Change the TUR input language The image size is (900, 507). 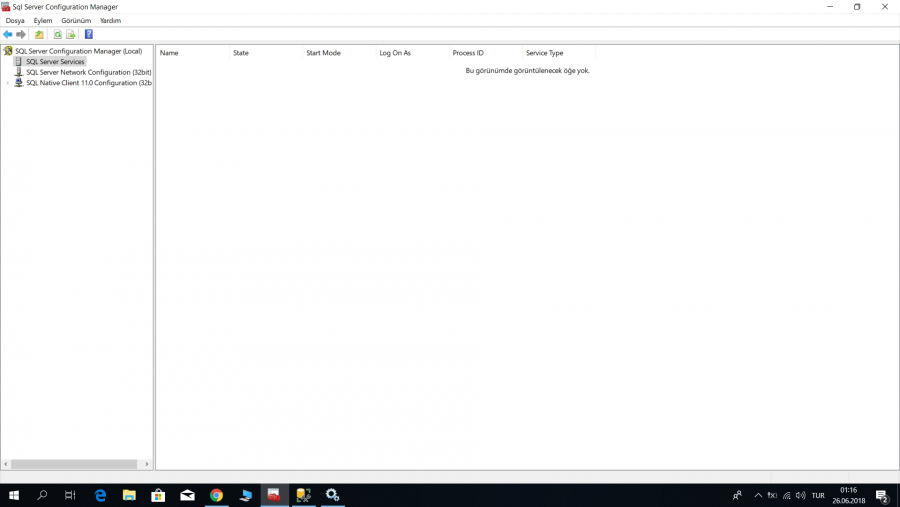tap(818, 496)
